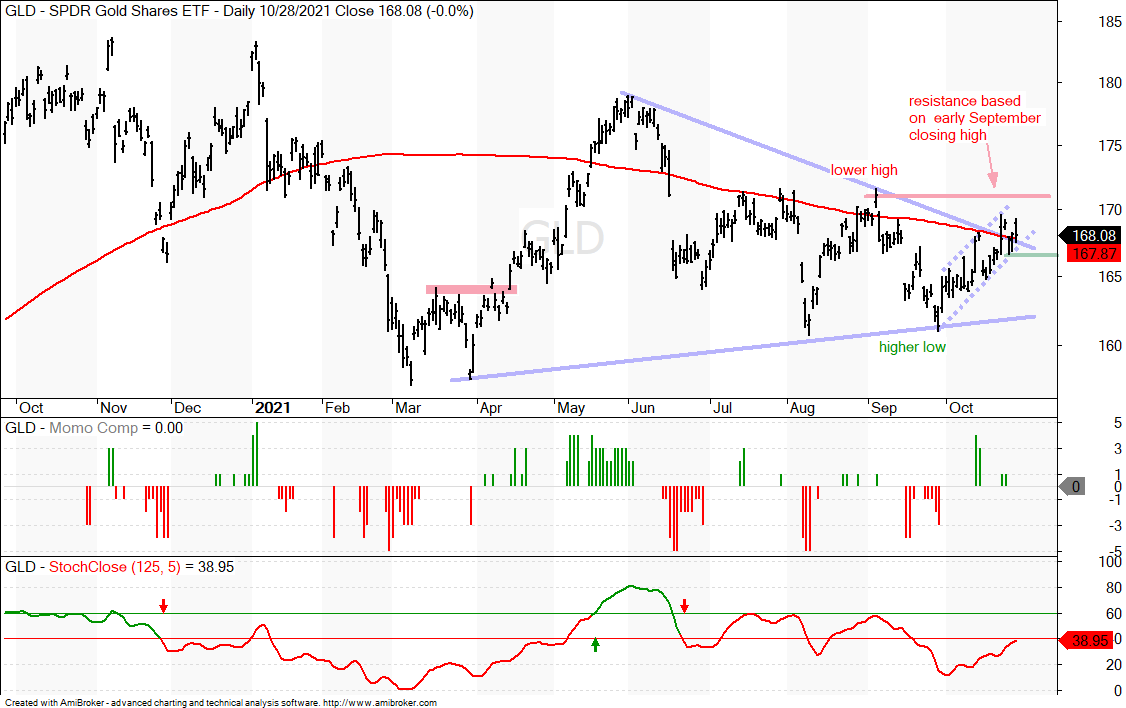Click the red down arrow signal near June
Screen dimensions: 1126x708
pyautogui.click(x=684, y=606)
